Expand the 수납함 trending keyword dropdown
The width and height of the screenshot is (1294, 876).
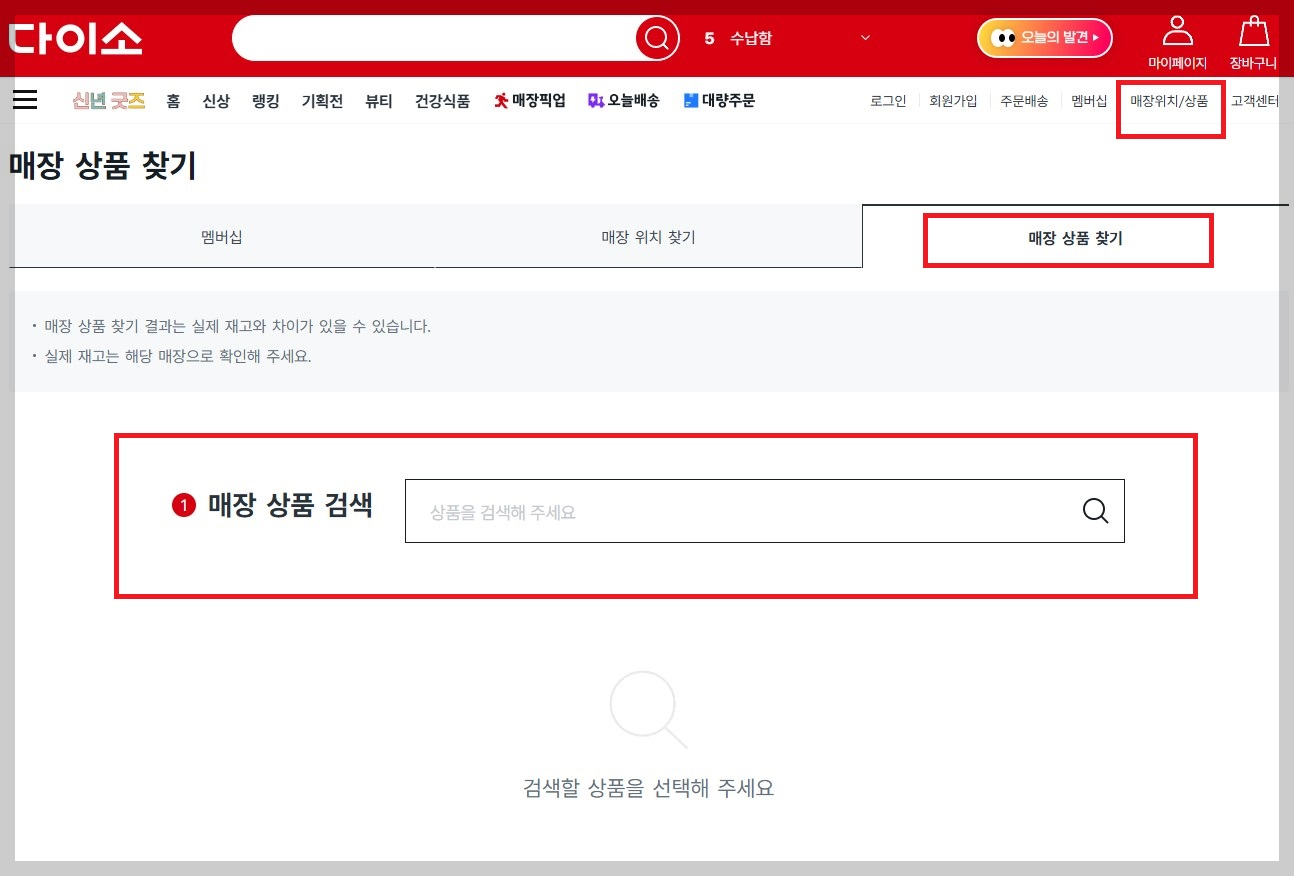tap(865, 38)
